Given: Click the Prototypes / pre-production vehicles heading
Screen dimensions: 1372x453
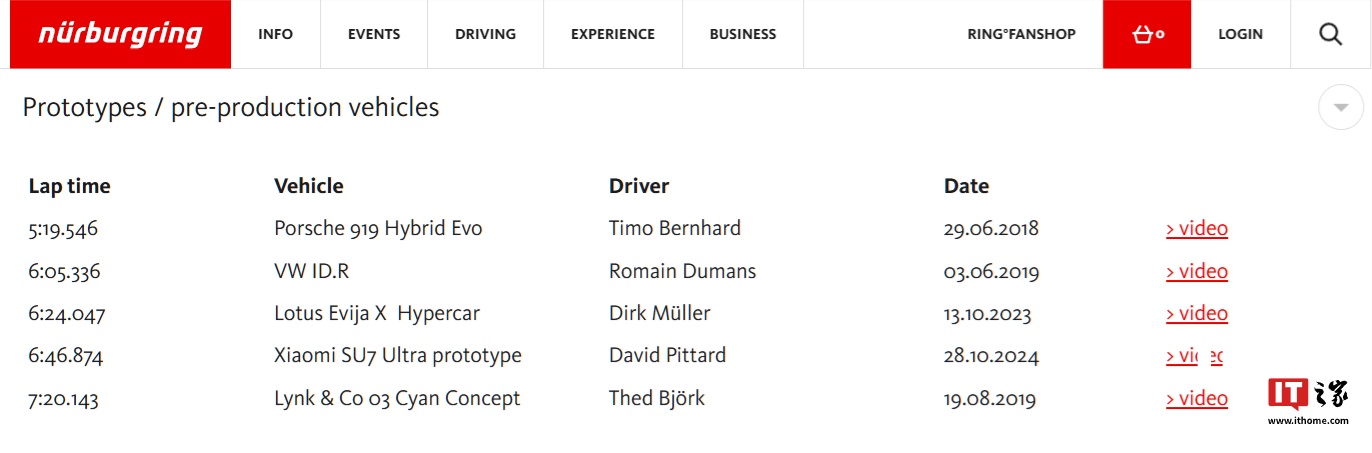Looking at the screenshot, I should (x=231, y=108).
